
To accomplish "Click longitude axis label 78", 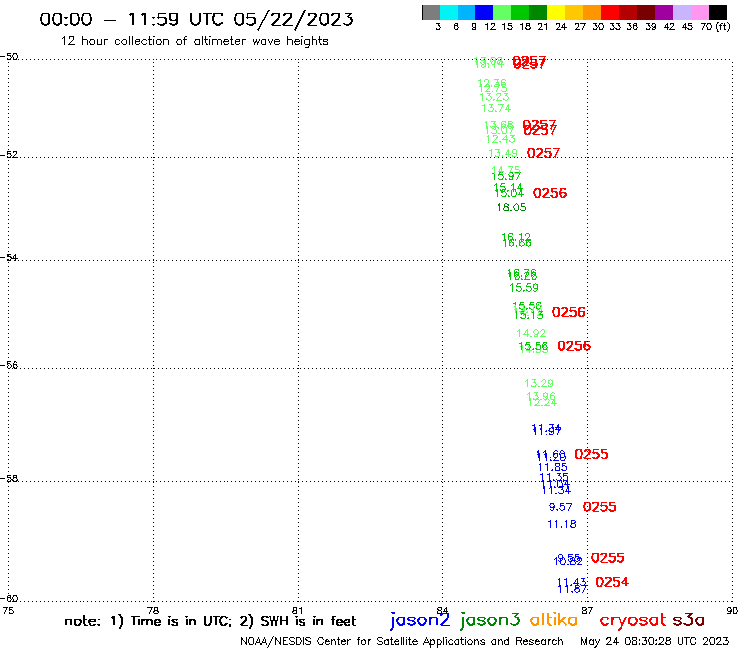I will [x=153, y=610].
